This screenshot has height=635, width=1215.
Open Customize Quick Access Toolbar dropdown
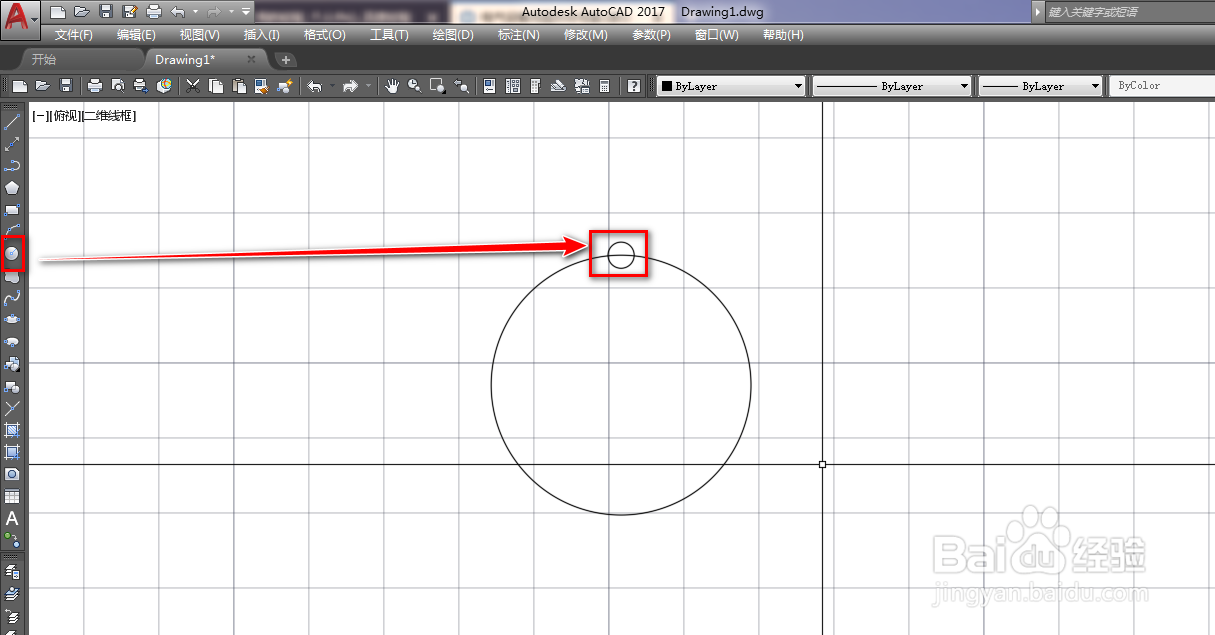[246, 12]
